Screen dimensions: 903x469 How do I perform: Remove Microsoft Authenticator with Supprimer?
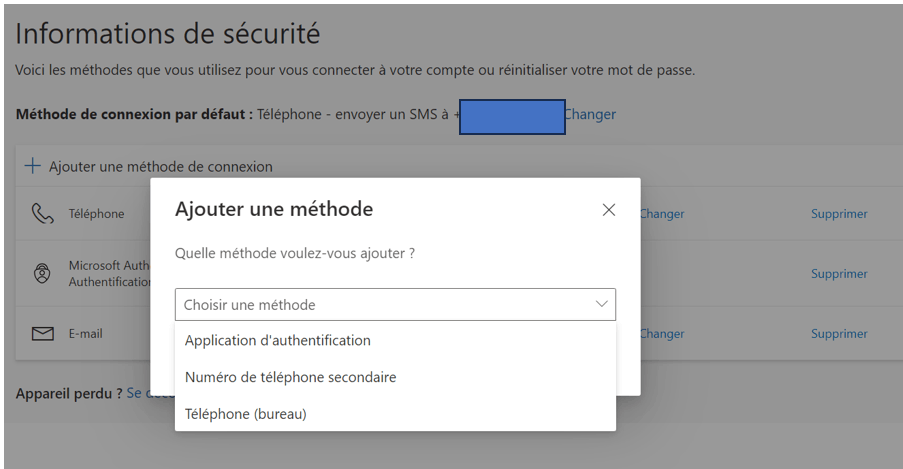839,274
